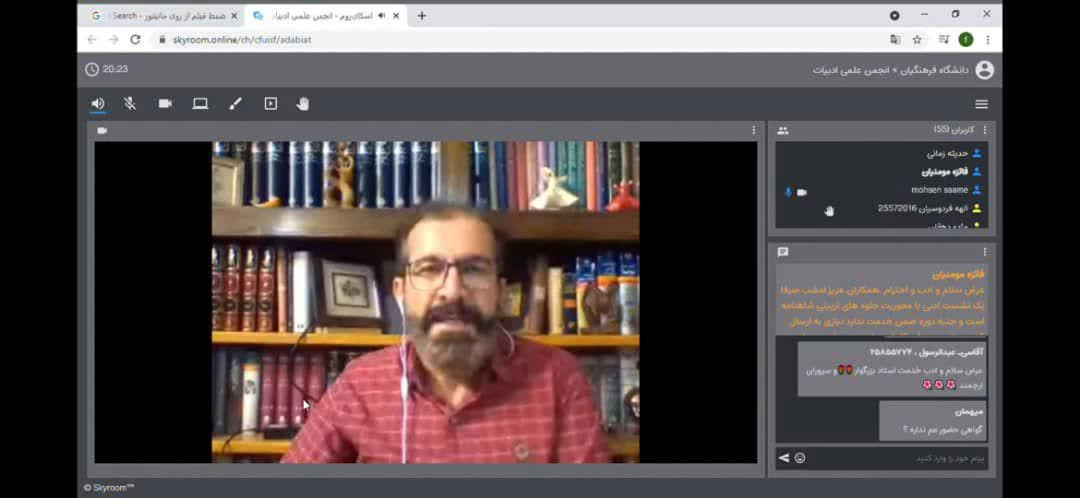Open a new browser tab
The image size is (1080, 498).
[422, 16]
